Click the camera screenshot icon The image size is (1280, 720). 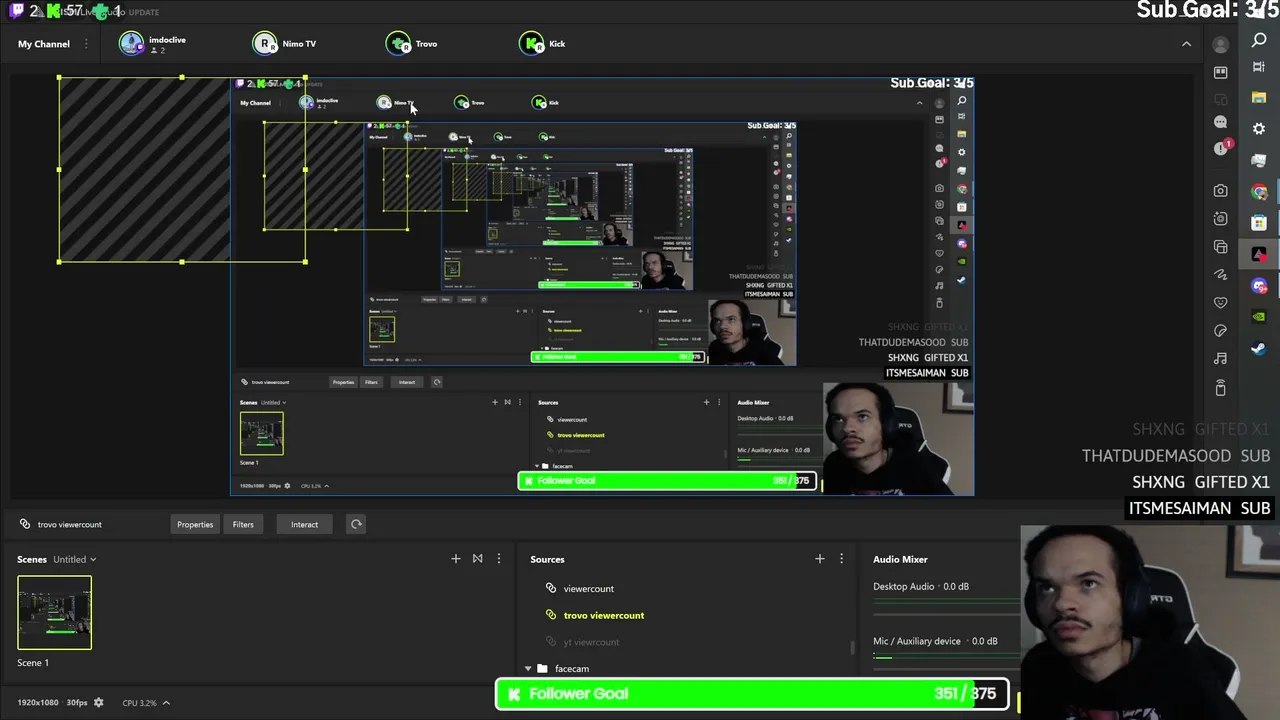pos(1220,191)
